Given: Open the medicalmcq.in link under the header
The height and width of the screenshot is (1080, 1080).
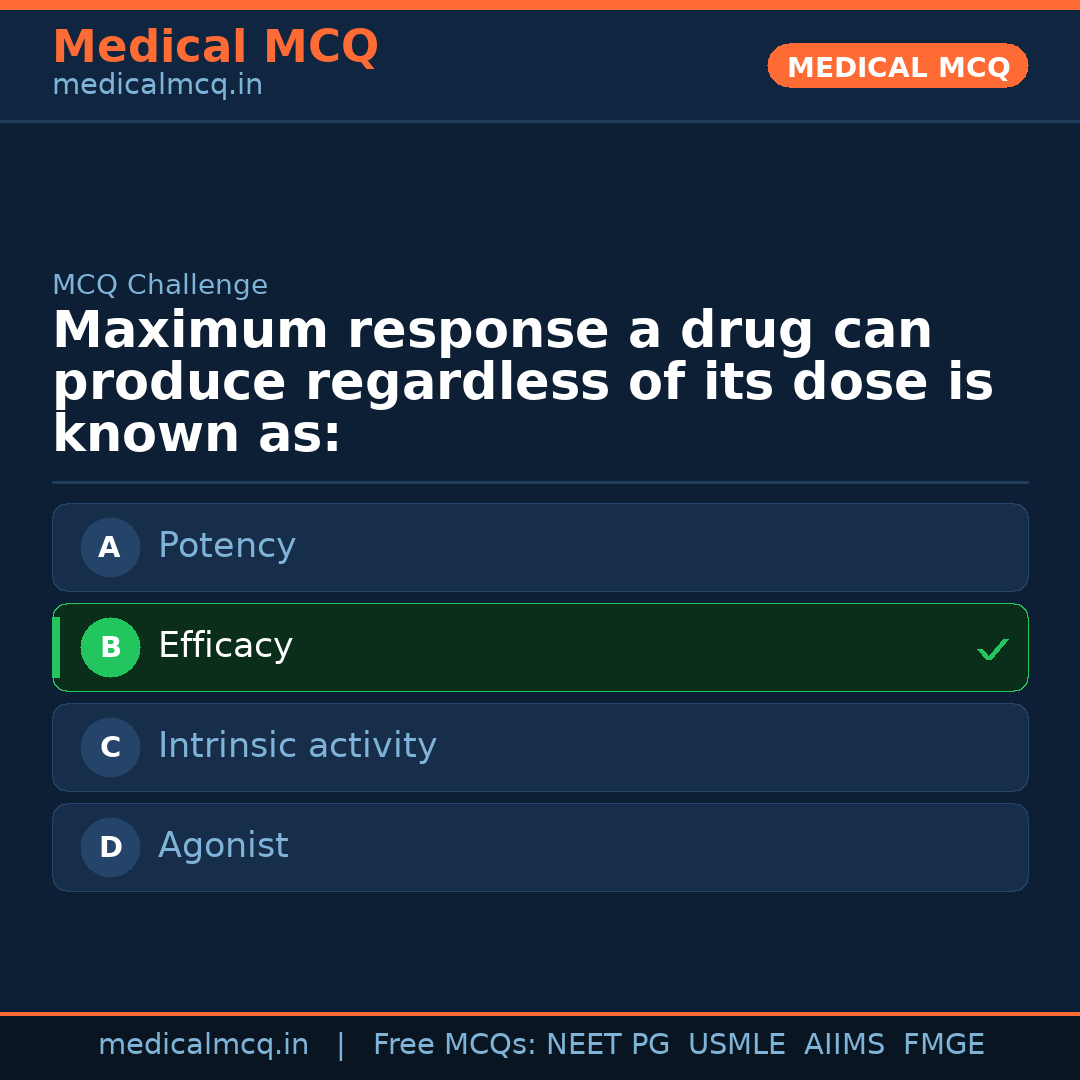Looking at the screenshot, I should click(x=157, y=86).
